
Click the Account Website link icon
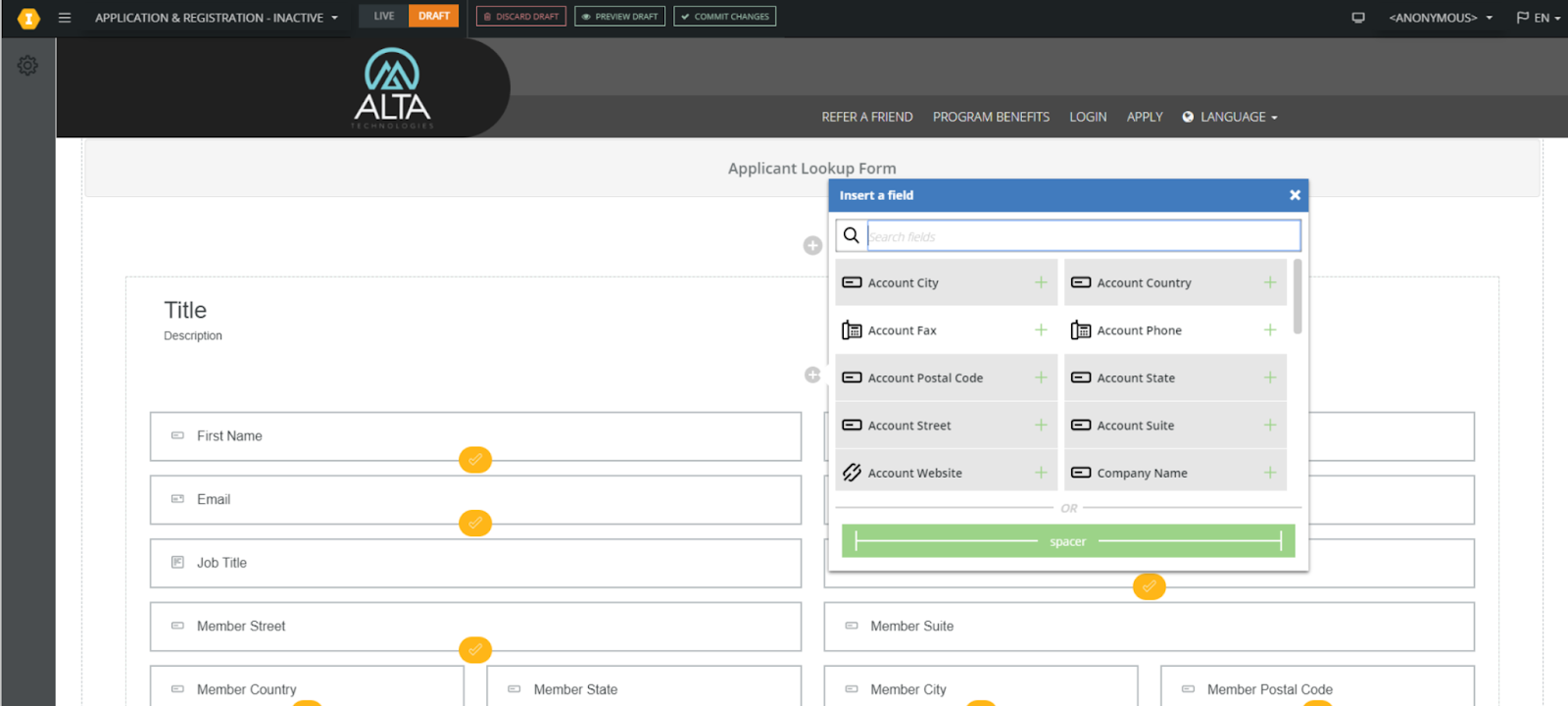click(x=852, y=473)
